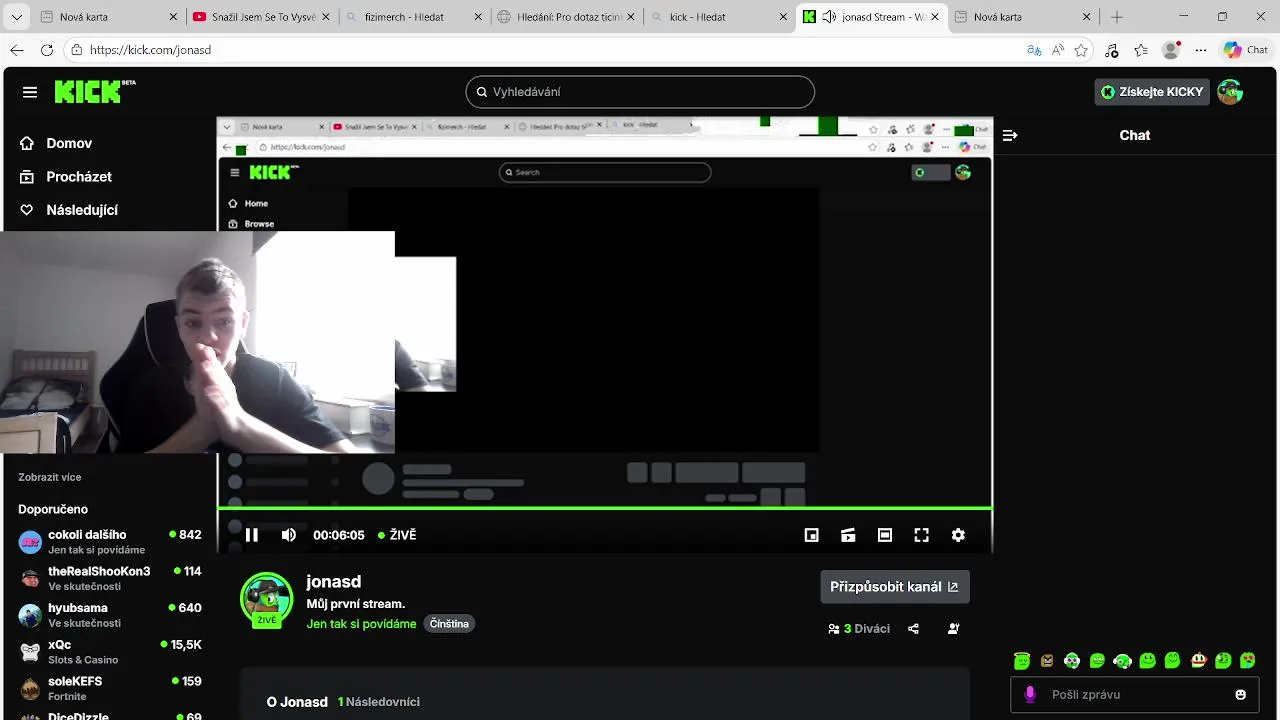Image resolution: width=1280 pixels, height=720 pixels.
Task: Open recommended channel cokoli dalšího
Action: [x=110, y=541]
